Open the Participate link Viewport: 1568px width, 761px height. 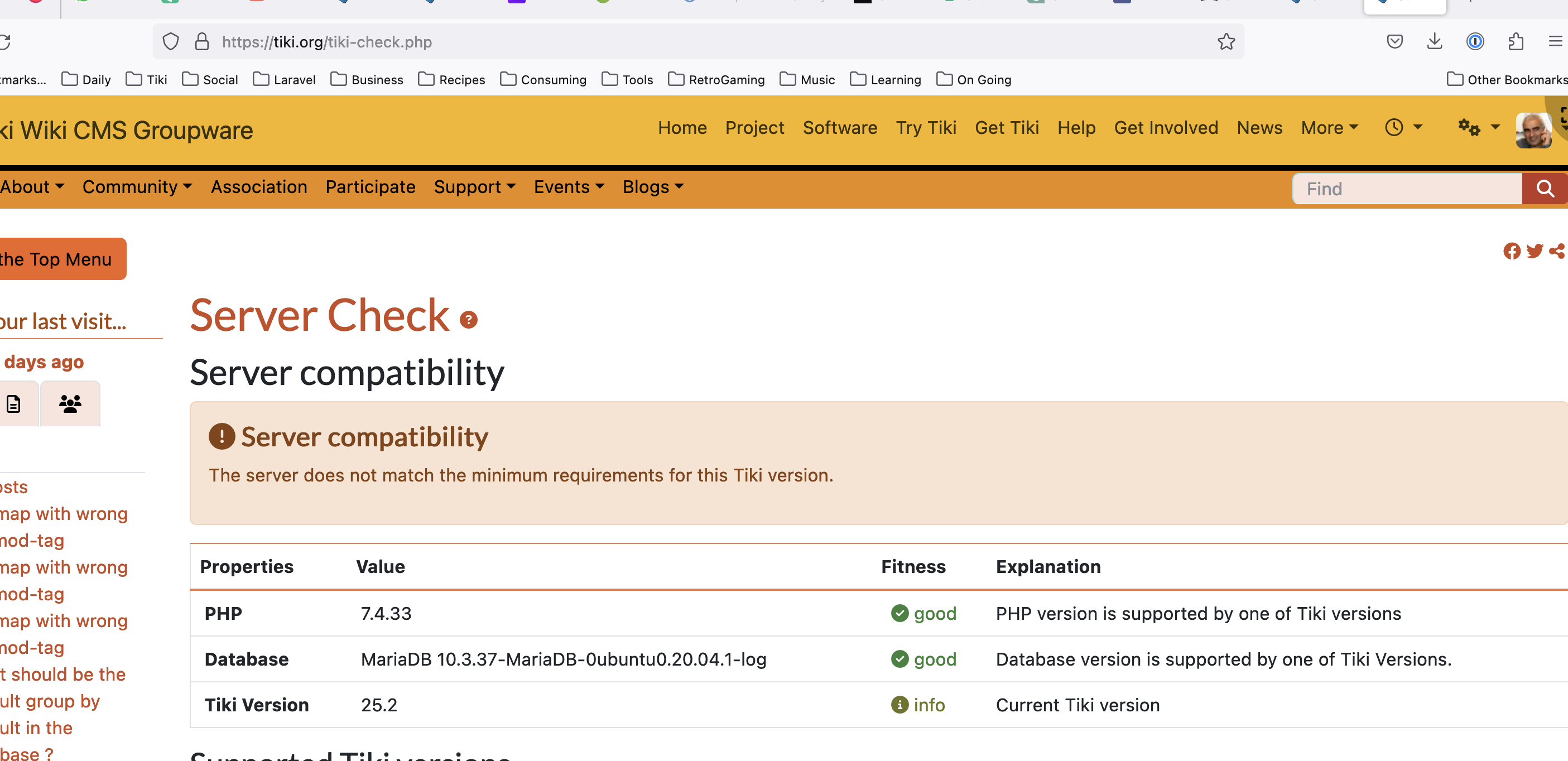coord(370,187)
